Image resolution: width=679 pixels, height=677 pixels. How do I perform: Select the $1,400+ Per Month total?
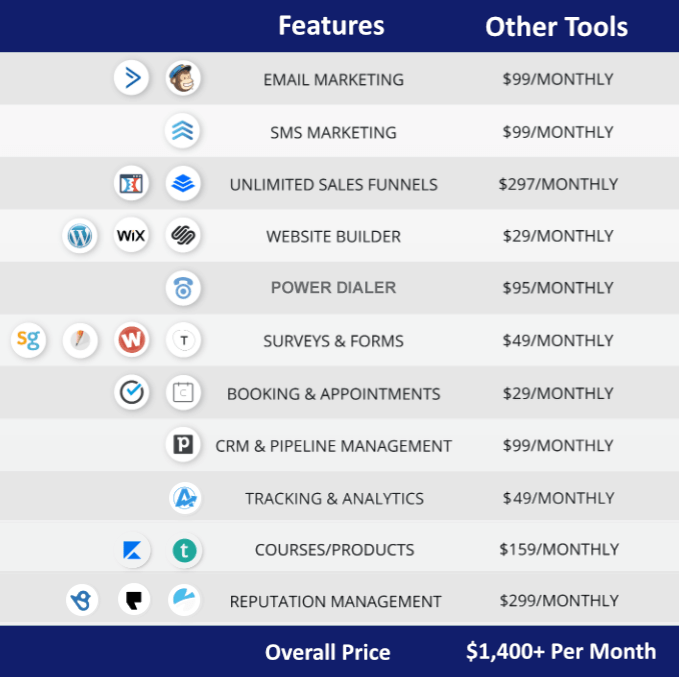click(561, 651)
